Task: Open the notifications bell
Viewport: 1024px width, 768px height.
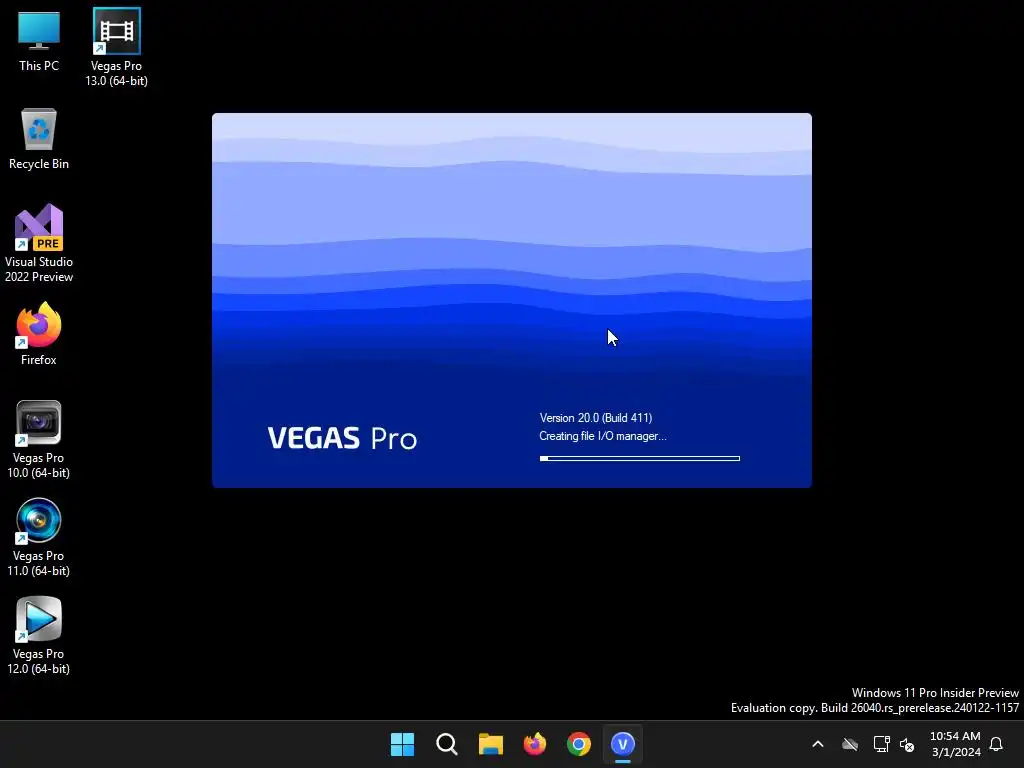Action: point(996,744)
